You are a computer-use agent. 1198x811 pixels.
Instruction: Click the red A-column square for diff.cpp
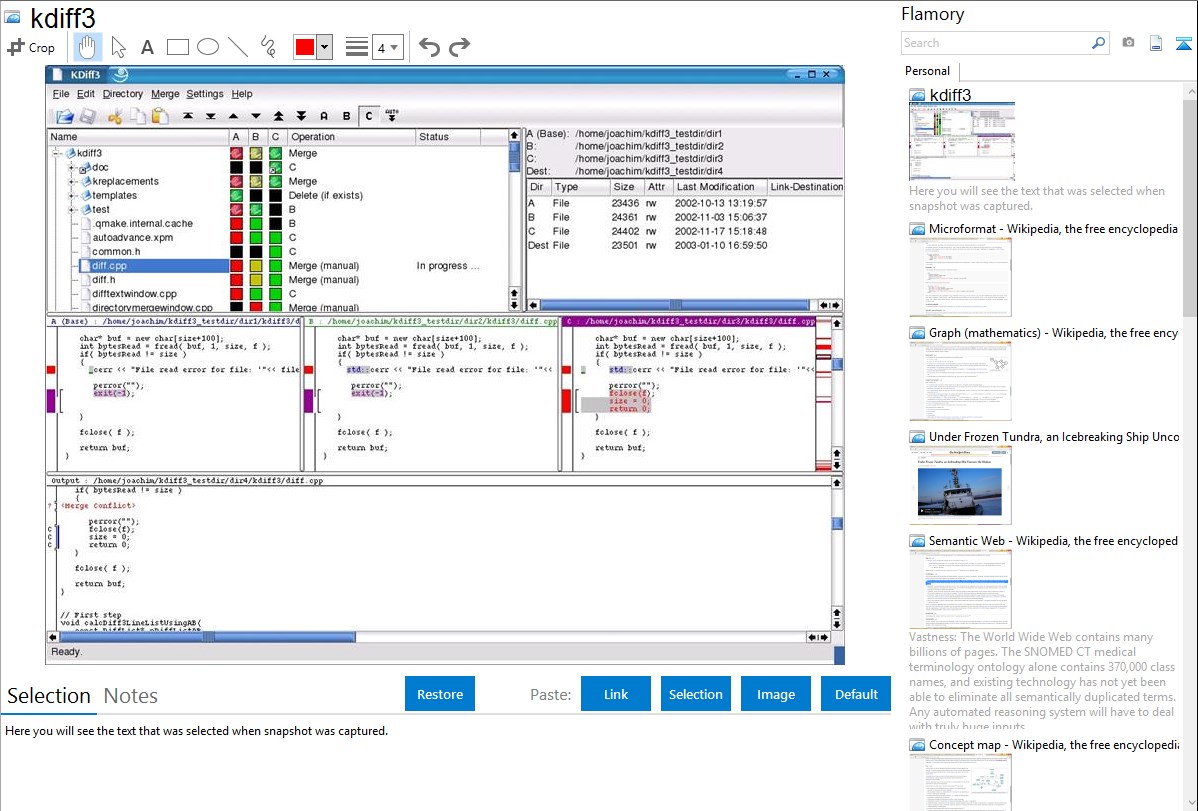pyautogui.click(x=236, y=266)
